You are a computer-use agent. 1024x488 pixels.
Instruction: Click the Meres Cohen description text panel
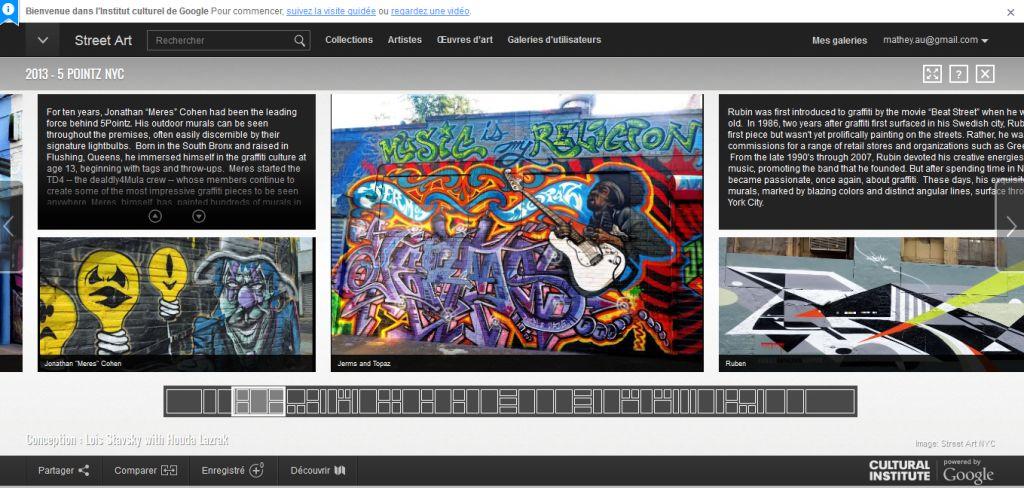tap(176, 162)
